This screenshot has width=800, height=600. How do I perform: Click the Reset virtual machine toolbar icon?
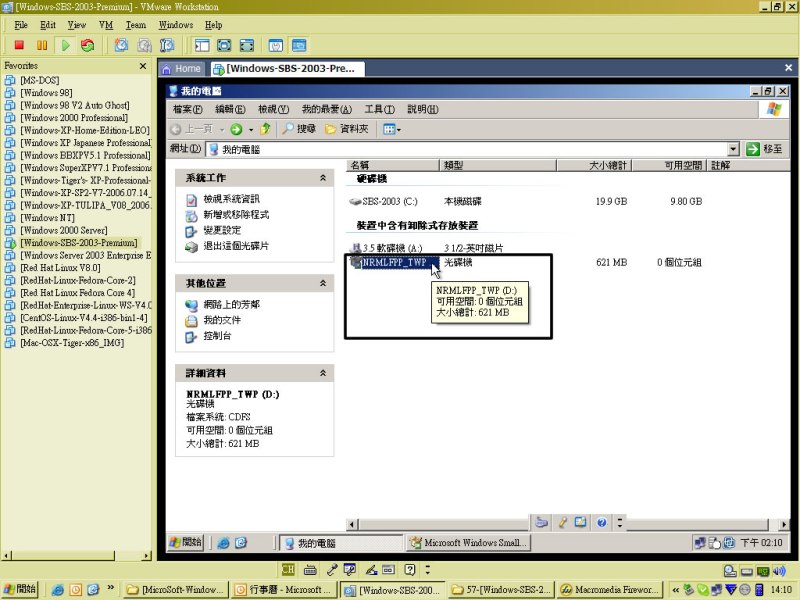click(x=88, y=45)
